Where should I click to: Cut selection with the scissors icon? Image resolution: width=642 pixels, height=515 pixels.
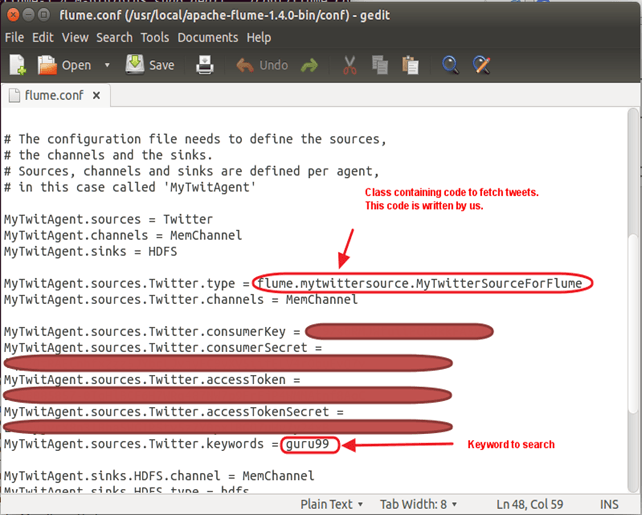point(349,65)
